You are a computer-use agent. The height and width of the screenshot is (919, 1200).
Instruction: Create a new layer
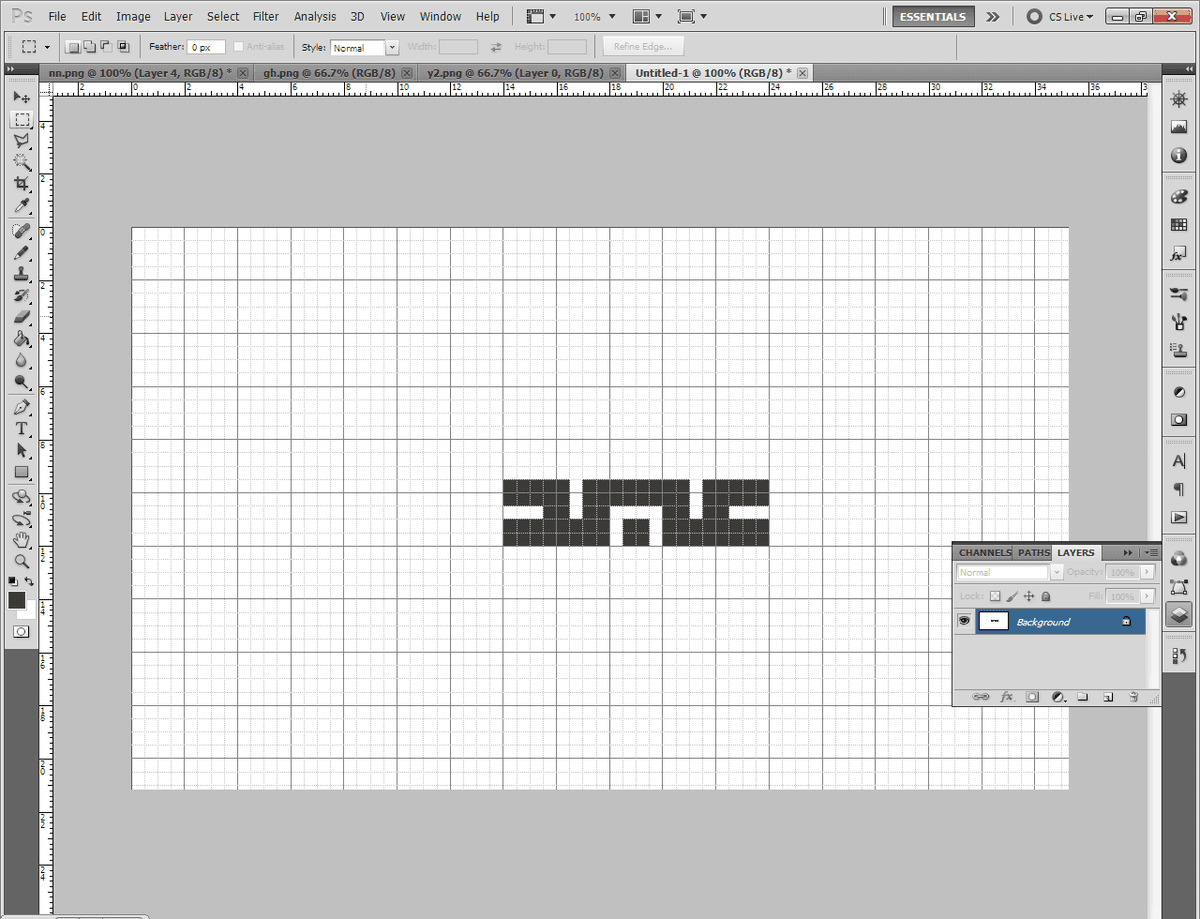(x=1108, y=696)
